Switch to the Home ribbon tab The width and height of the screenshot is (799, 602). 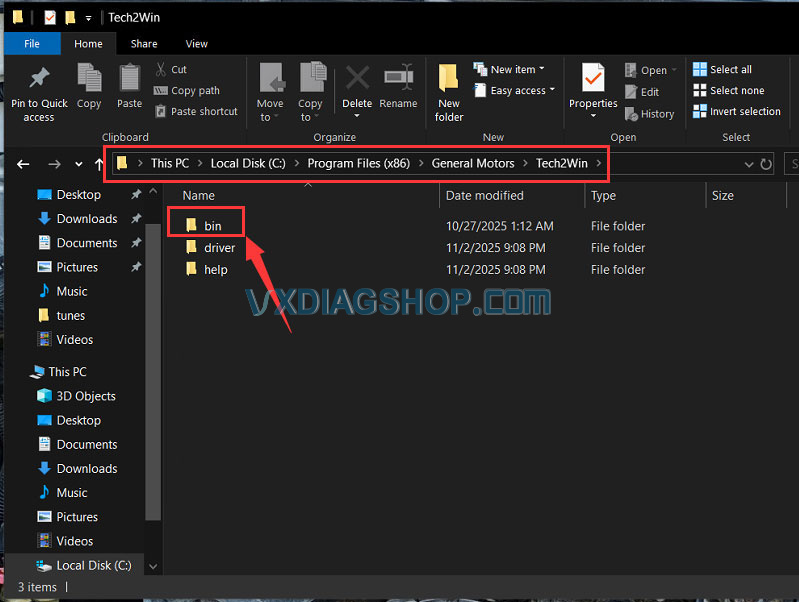[x=88, y=44]
